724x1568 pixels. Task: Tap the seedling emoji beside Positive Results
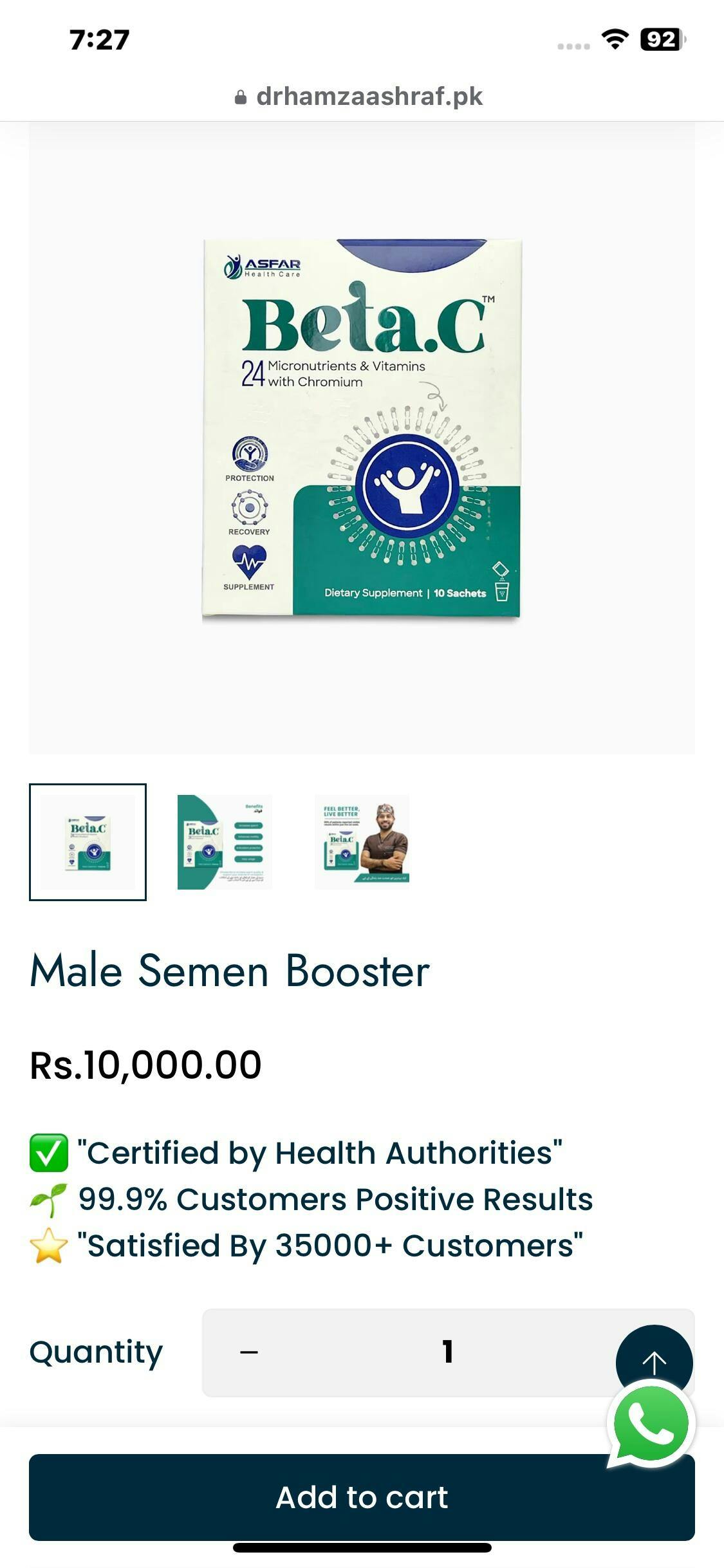pos(49,1200)
